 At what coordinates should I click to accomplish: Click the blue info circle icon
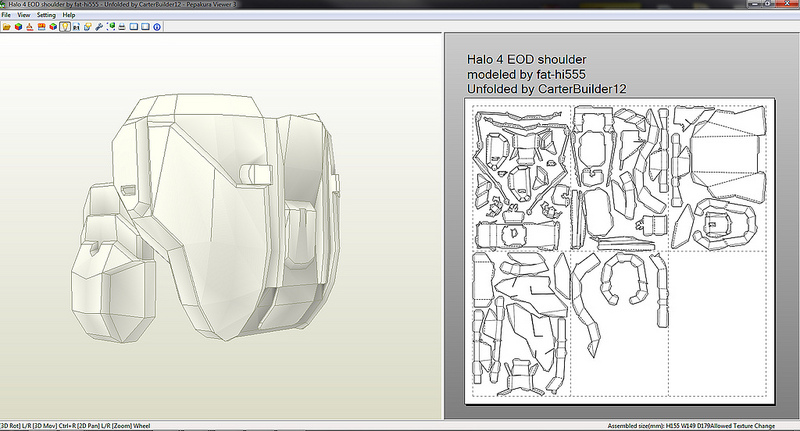pyautogui.click(x=157, y=27)
